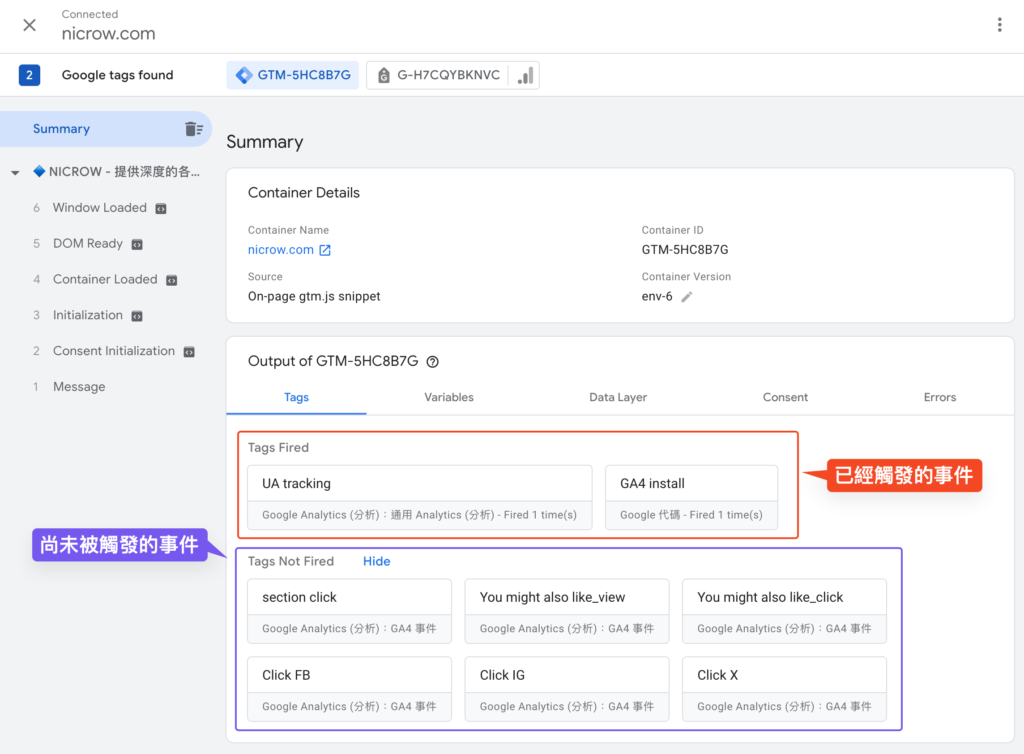Click the analytics bar chart icon

[525, 76]
